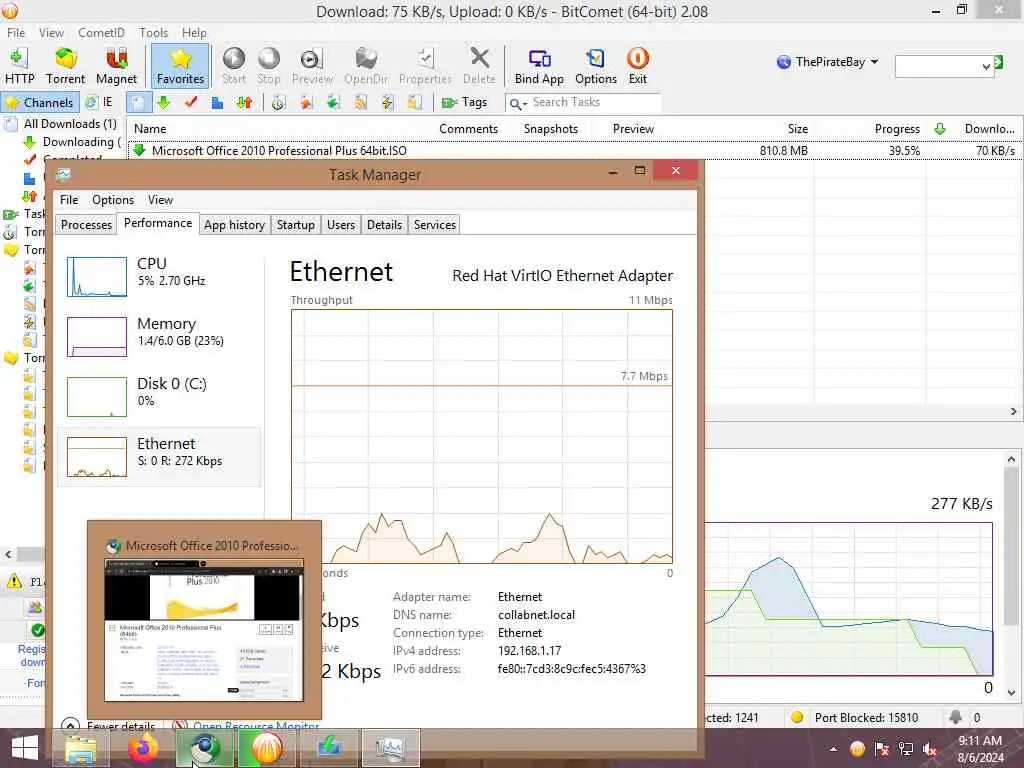
Task: Select All Downloads (1) in sidebar
Action: (62, 123)
